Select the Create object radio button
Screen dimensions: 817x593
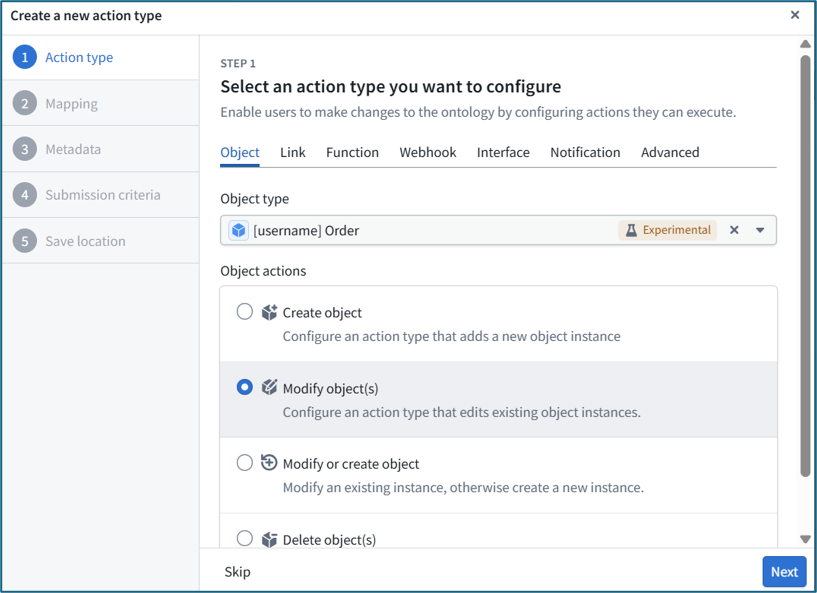(x=244, y=312)
